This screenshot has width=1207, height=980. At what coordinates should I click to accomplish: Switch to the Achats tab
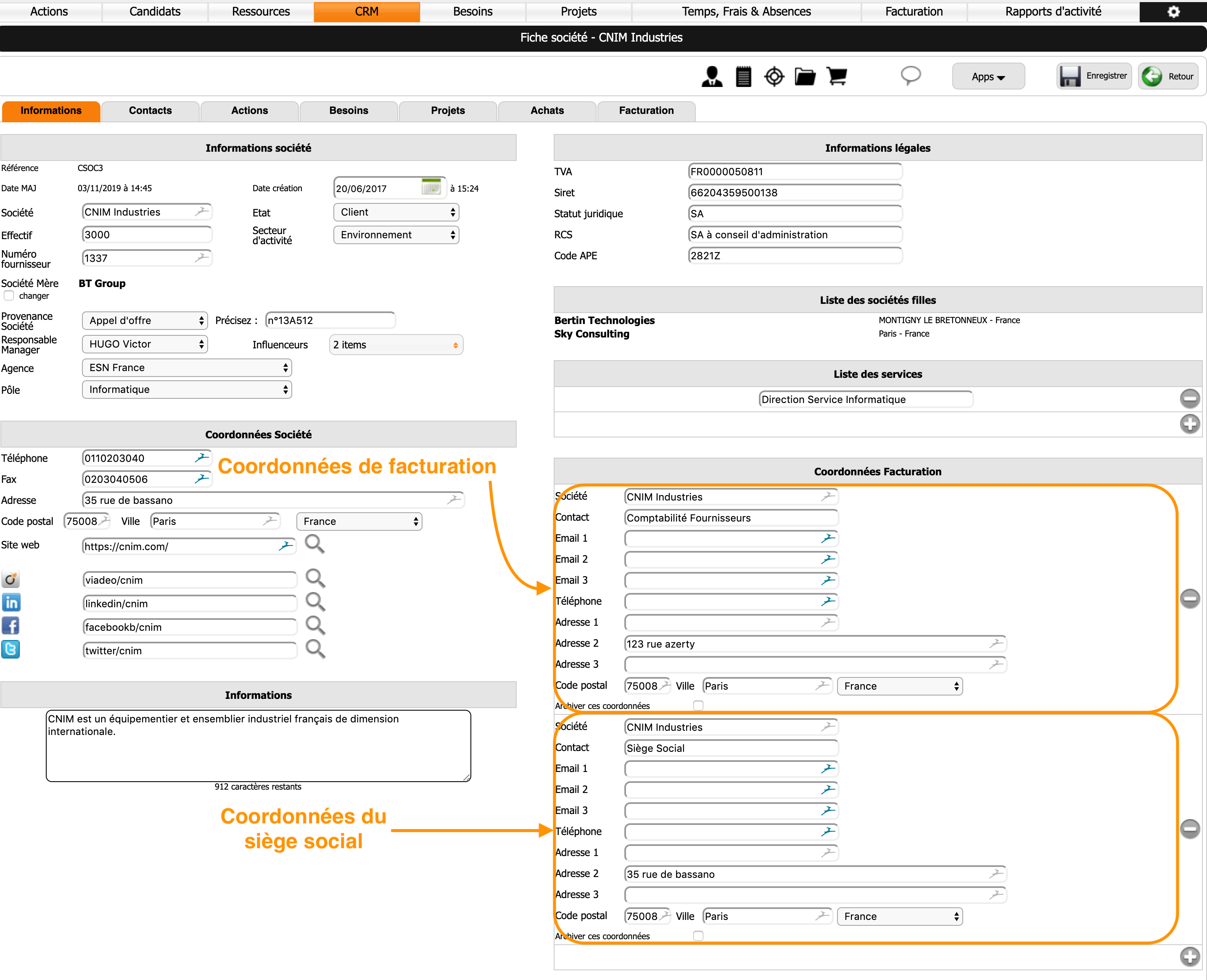point(547,111)
